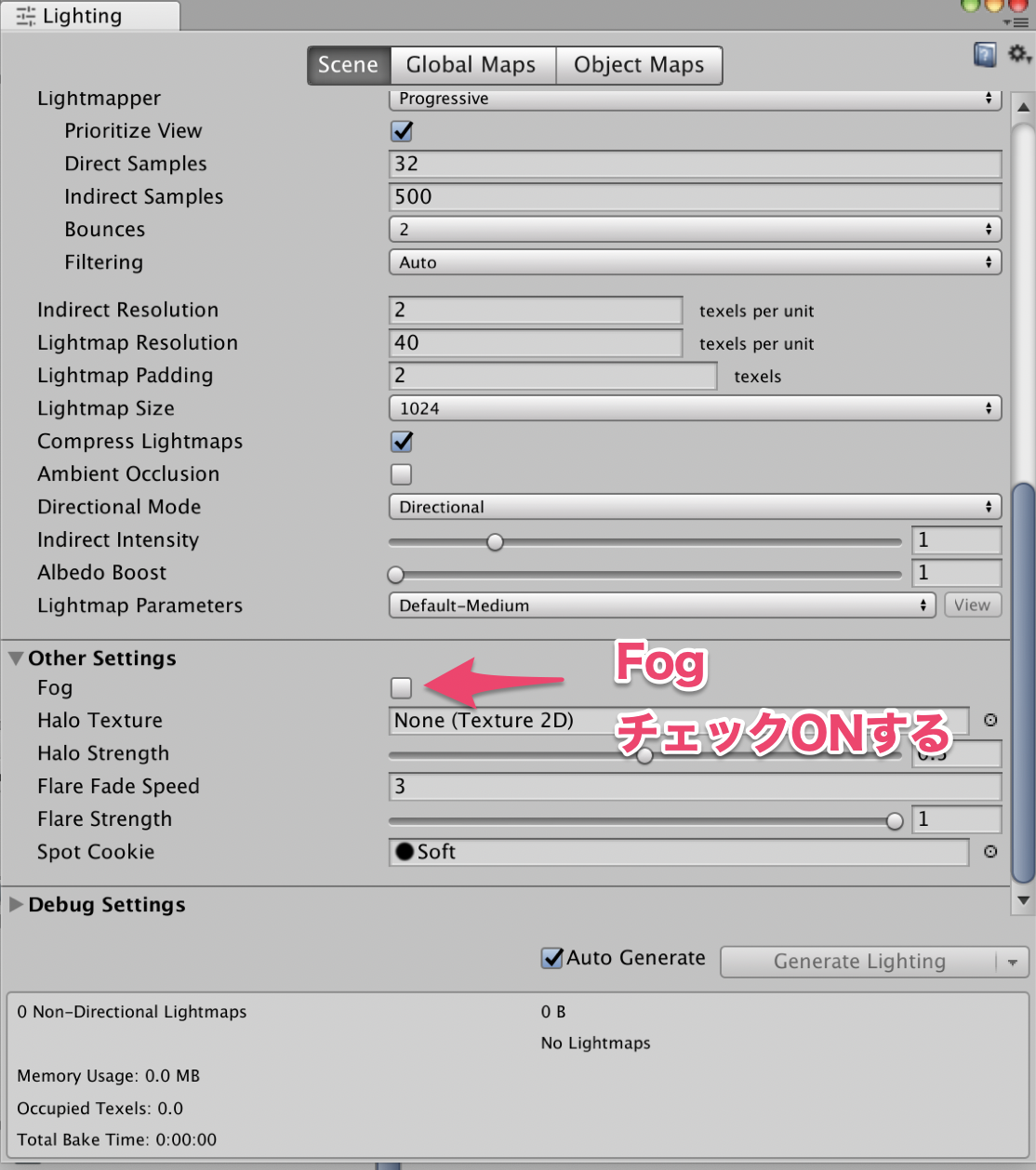Open the Directional Mode dropdown

point(694,506)
